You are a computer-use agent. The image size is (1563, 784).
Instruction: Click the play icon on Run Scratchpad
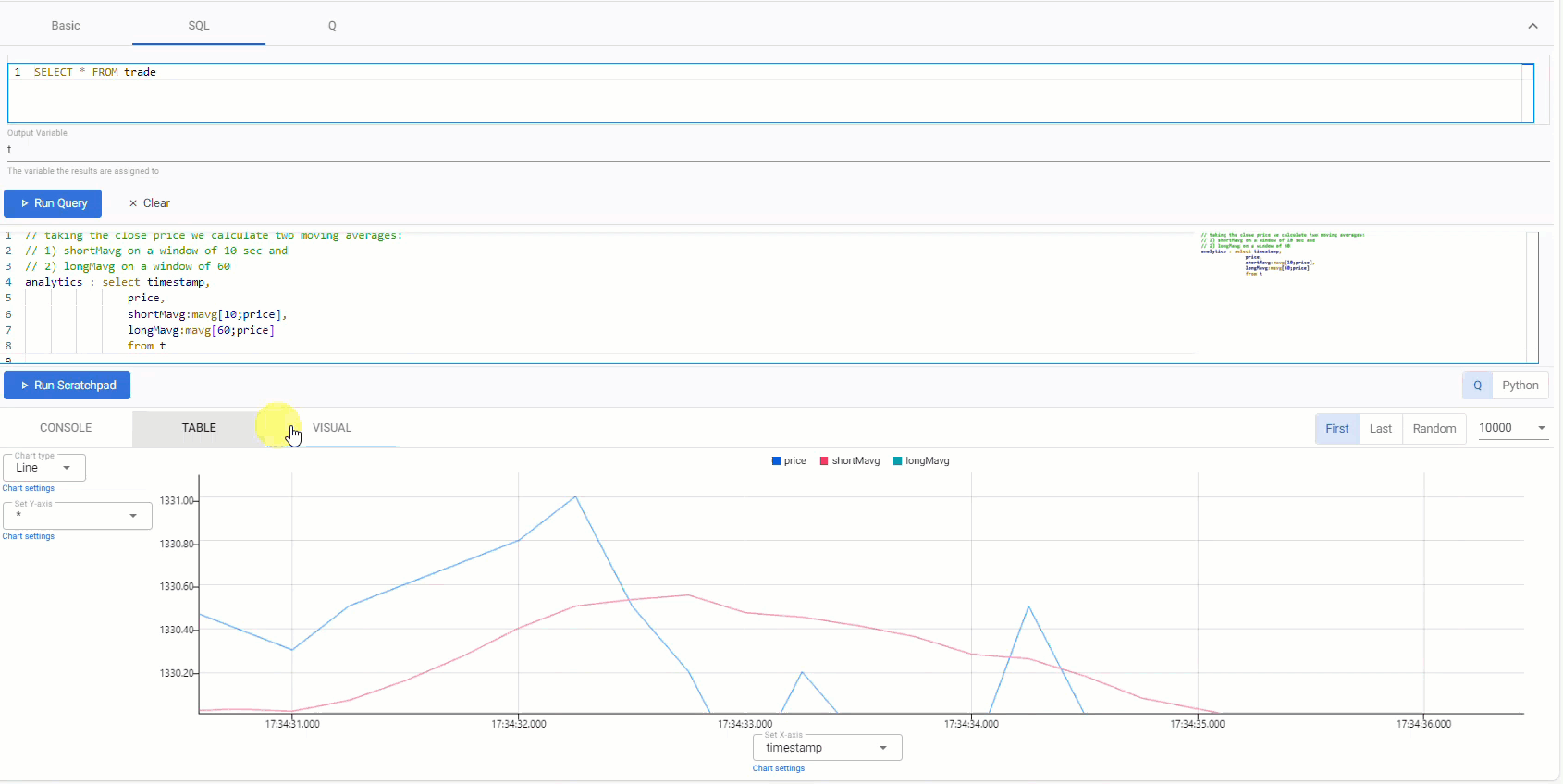point(25,386)
